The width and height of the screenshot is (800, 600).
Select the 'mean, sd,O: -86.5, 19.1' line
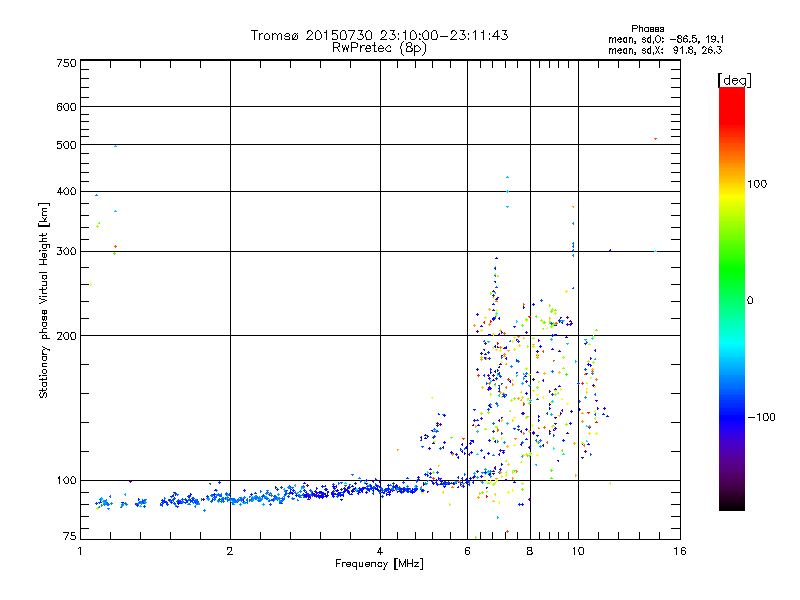pyautogui.click(x=665, y=39)
